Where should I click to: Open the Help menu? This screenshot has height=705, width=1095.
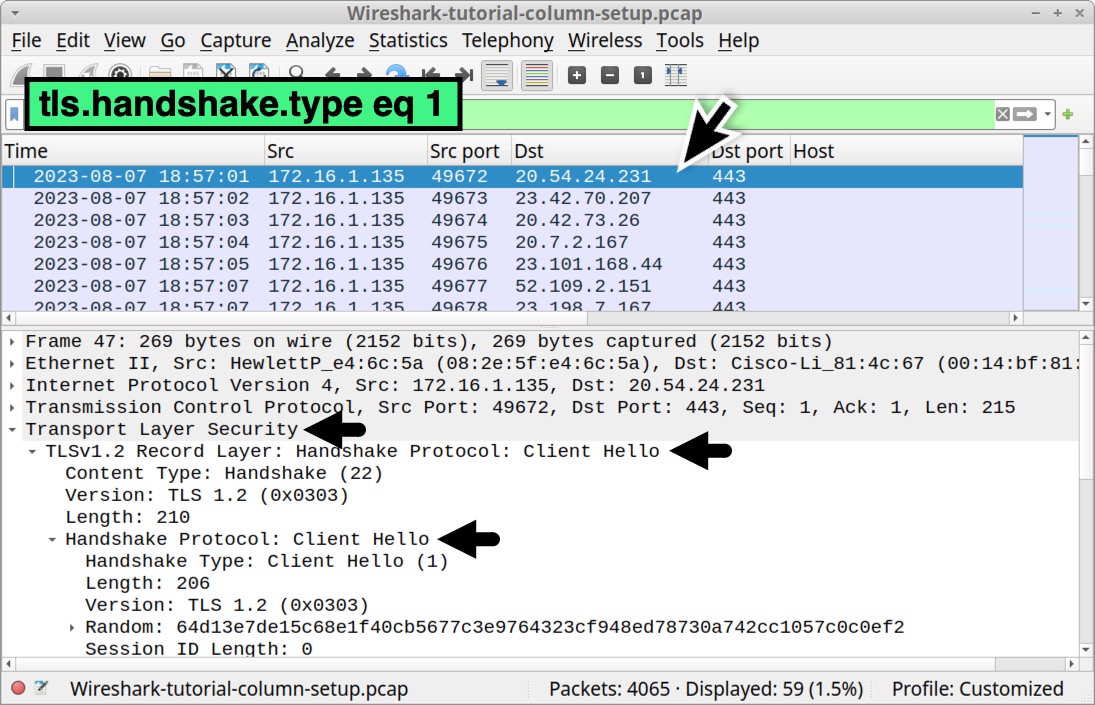(739, 40)
